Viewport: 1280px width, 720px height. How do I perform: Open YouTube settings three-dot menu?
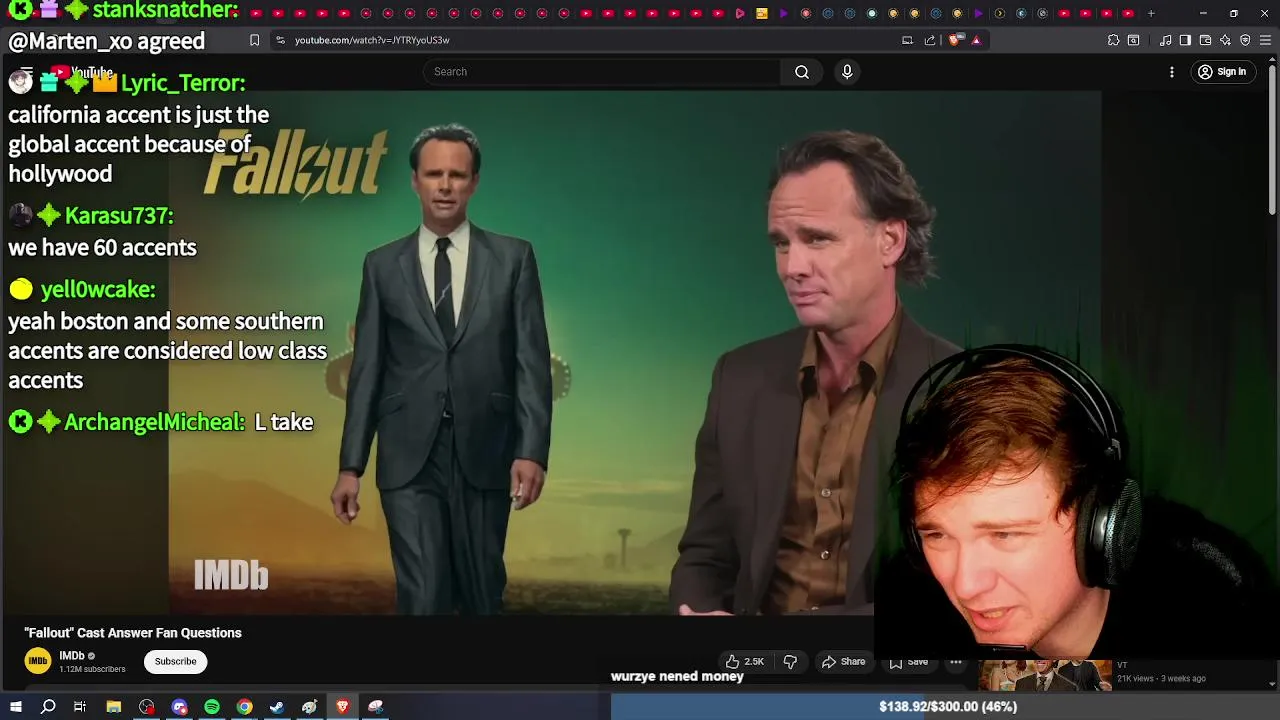pos(1172,72)
